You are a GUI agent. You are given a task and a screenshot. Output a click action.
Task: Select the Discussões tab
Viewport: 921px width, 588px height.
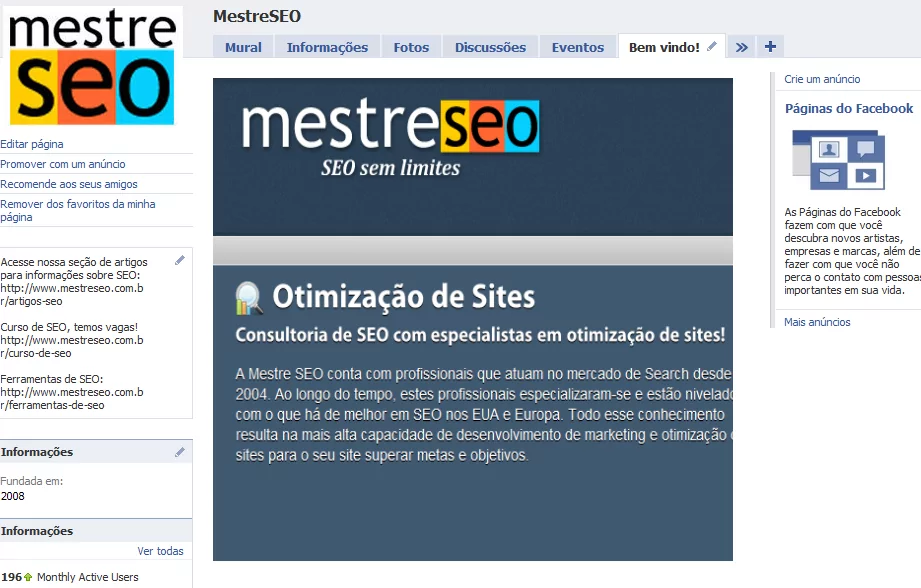(x=490, y=47)
